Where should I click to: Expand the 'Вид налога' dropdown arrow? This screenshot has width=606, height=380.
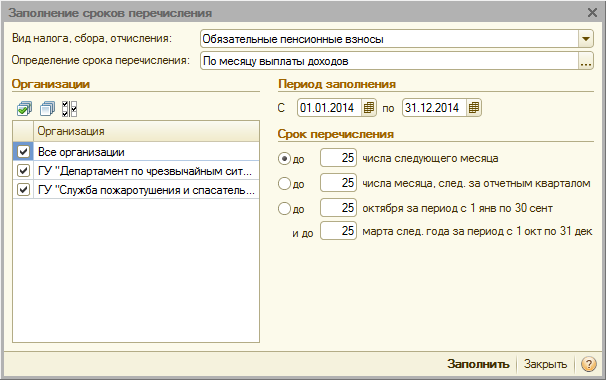click(586, 39)
